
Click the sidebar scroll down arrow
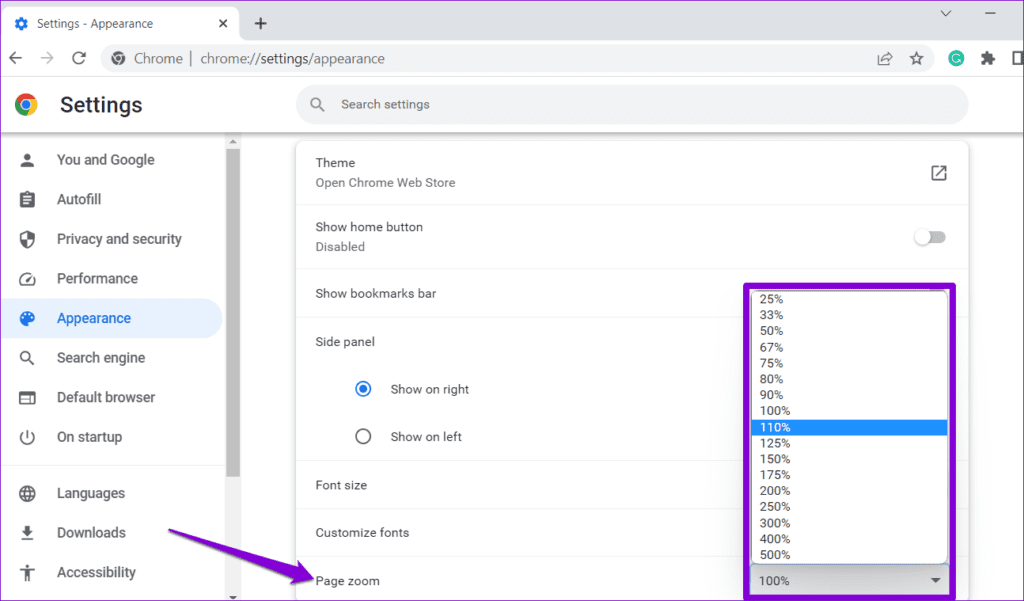click(x=232, y=596)
